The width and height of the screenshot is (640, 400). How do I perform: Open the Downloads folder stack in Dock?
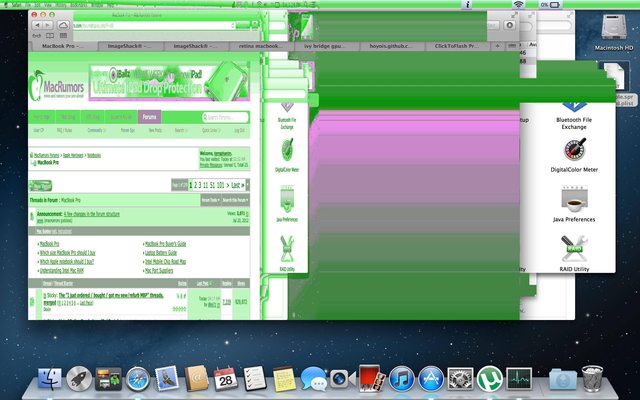click(562, 379)
